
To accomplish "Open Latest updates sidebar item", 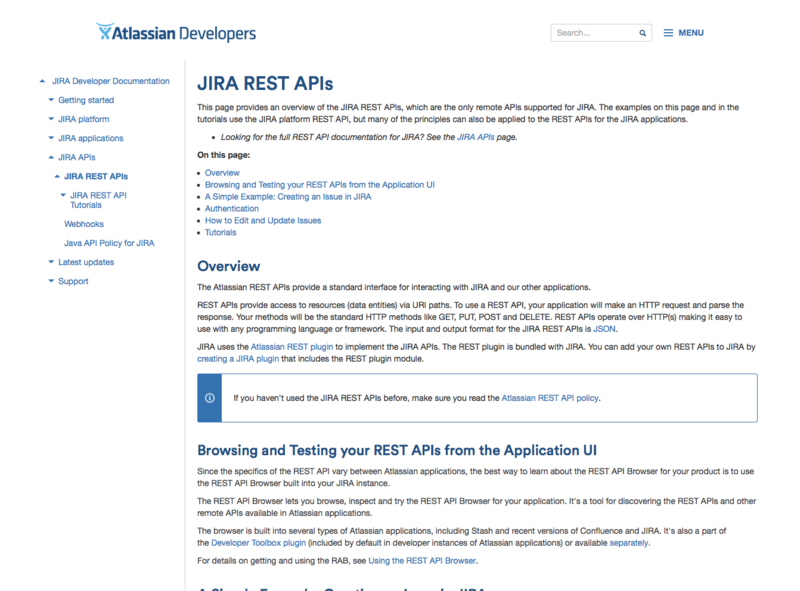I will click(86, 262).
